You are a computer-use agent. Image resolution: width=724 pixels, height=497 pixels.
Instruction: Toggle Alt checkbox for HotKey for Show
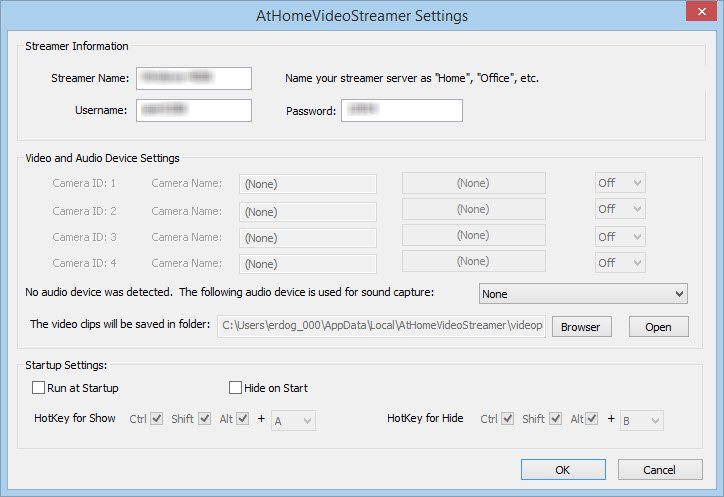(243, 418)
